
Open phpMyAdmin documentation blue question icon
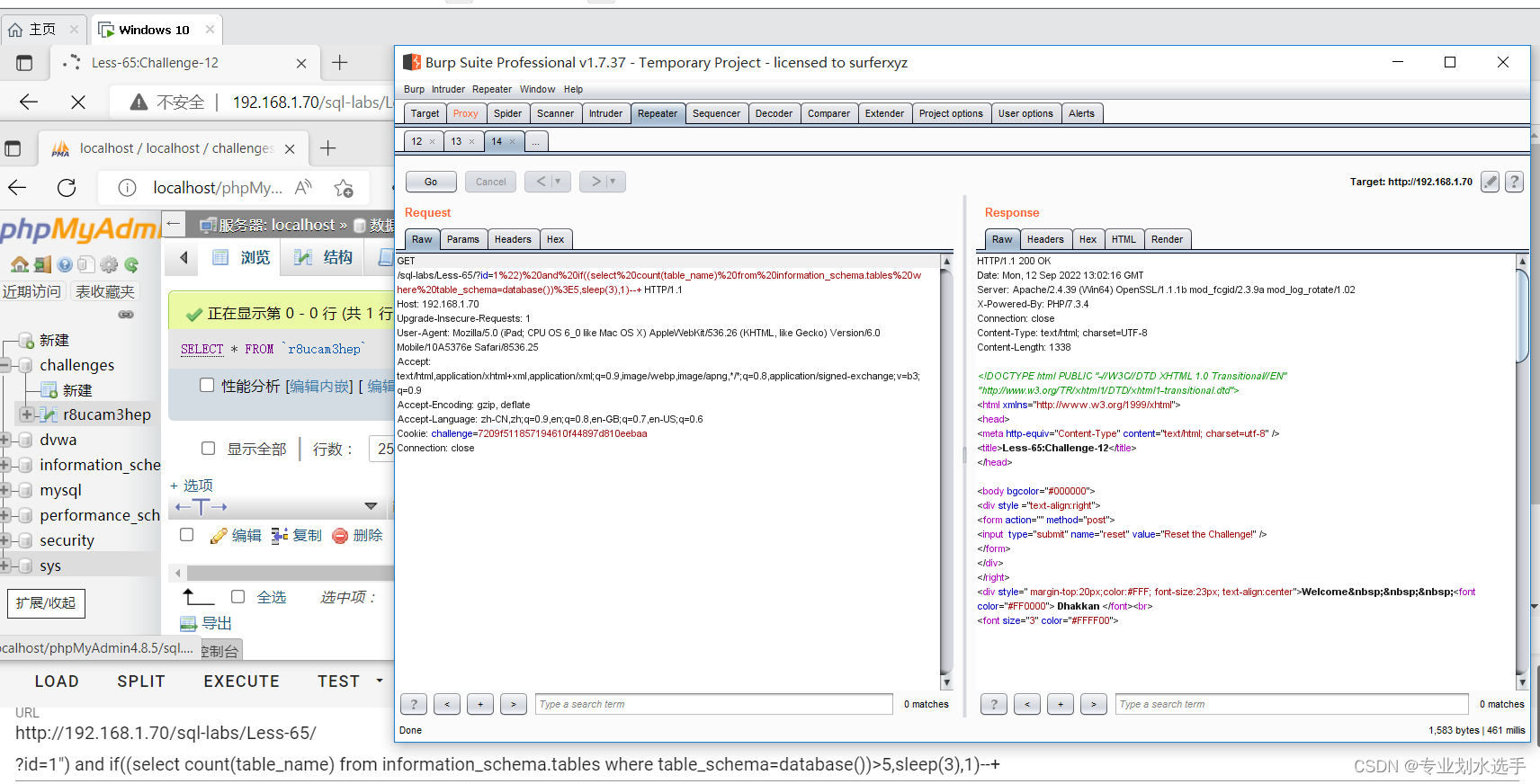(x=65, y=264)
